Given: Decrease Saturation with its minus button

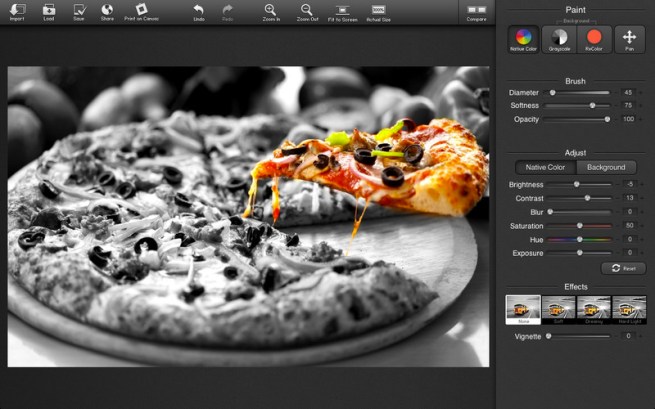Looking at the screenshot, I should 617,226.
